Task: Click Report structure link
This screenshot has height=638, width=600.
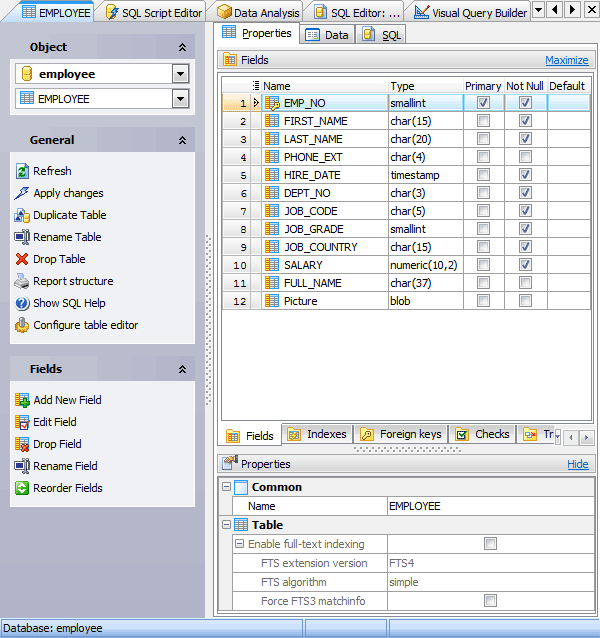Action: 73,281
